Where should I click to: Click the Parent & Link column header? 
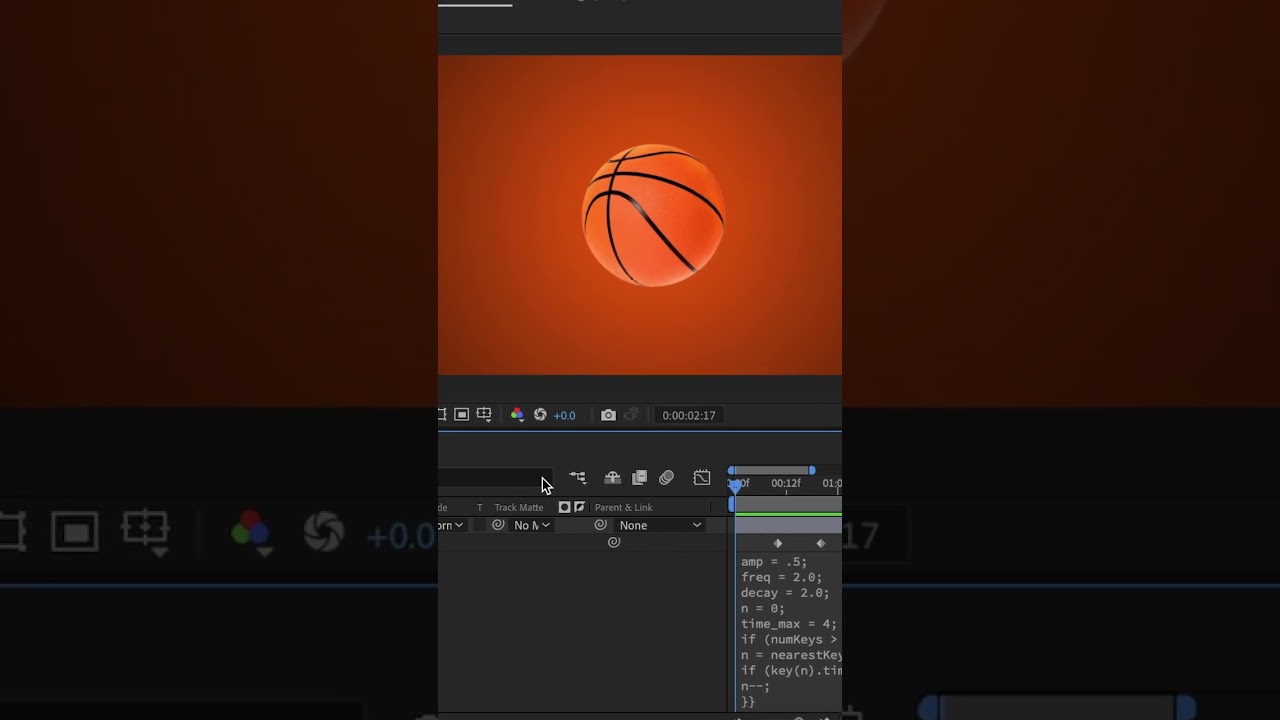[x=623, y=508]
